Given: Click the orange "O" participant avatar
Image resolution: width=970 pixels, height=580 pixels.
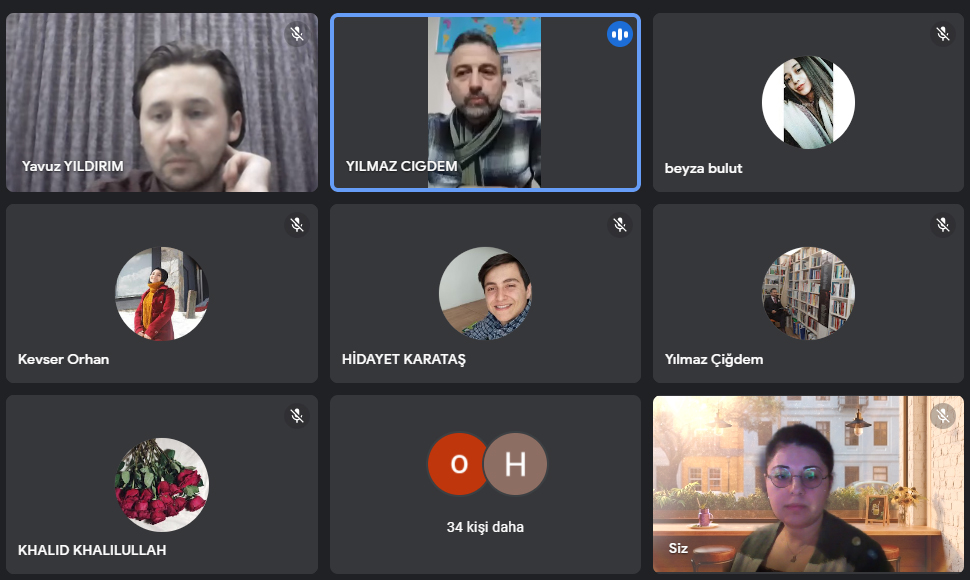Looking at the screenshot, I should [458, 464].
